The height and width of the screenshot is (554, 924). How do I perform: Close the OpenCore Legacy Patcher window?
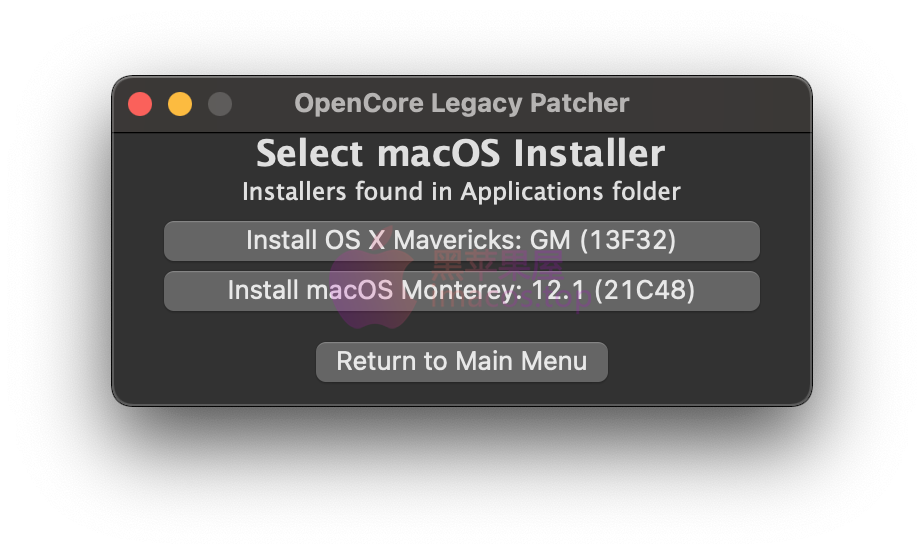[140, 104]
